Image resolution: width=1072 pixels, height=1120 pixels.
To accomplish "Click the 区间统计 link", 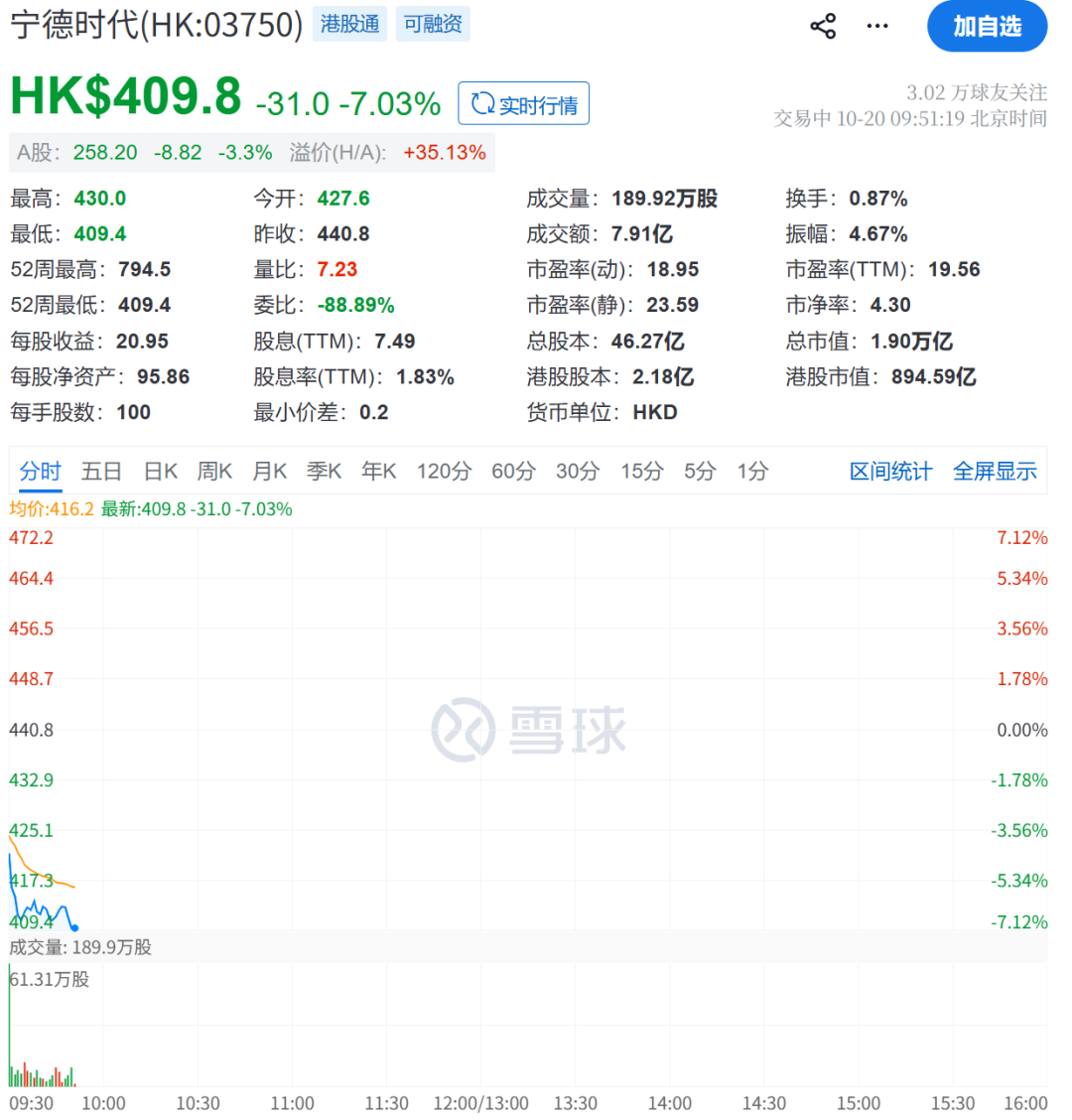I will (890, 472).
